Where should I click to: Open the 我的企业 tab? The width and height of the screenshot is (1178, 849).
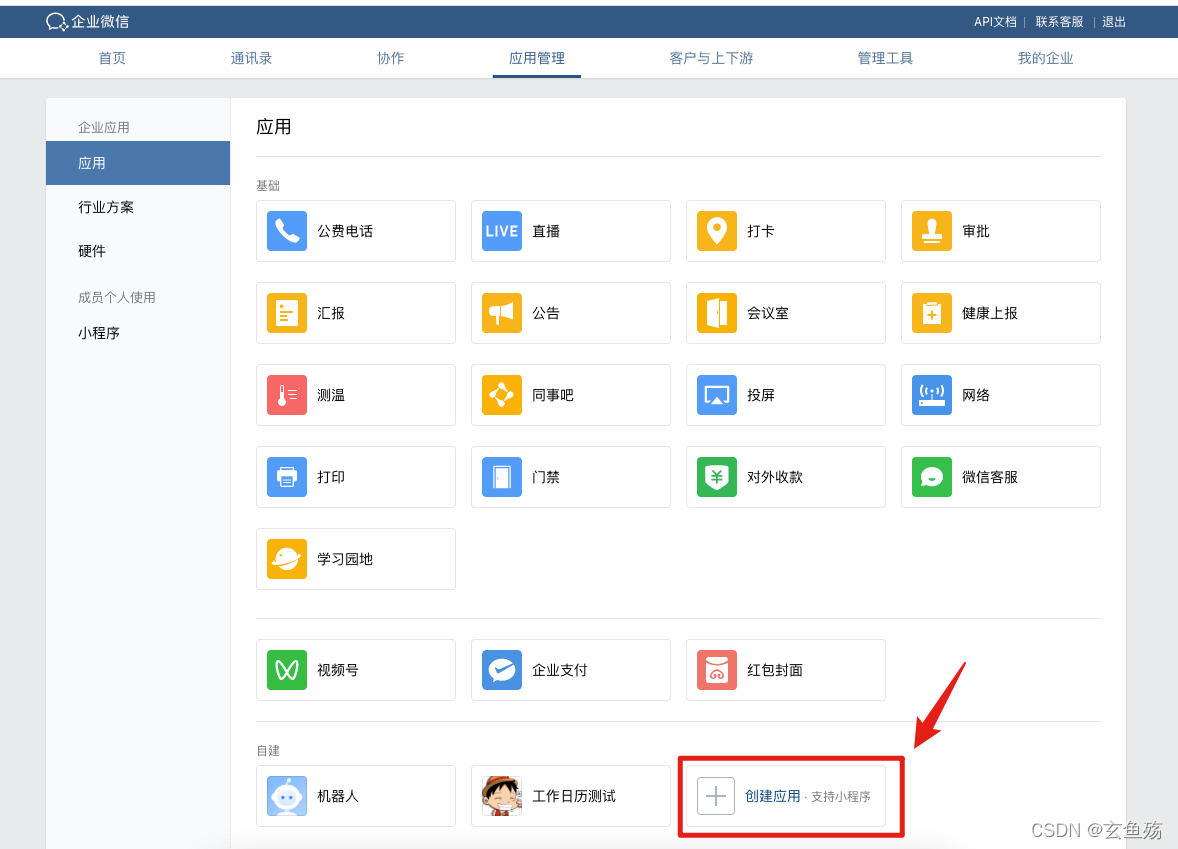tap(1045, 58)
